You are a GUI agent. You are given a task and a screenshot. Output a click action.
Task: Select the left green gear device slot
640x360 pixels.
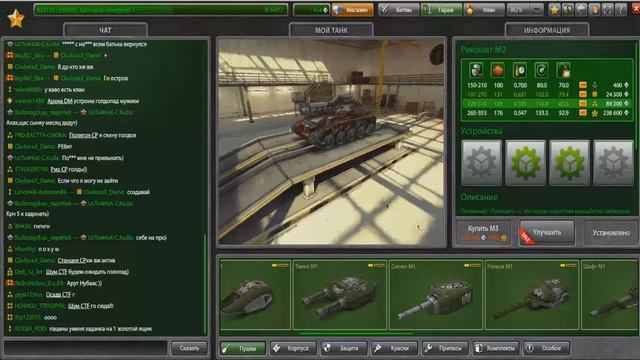tap(525, 162)
